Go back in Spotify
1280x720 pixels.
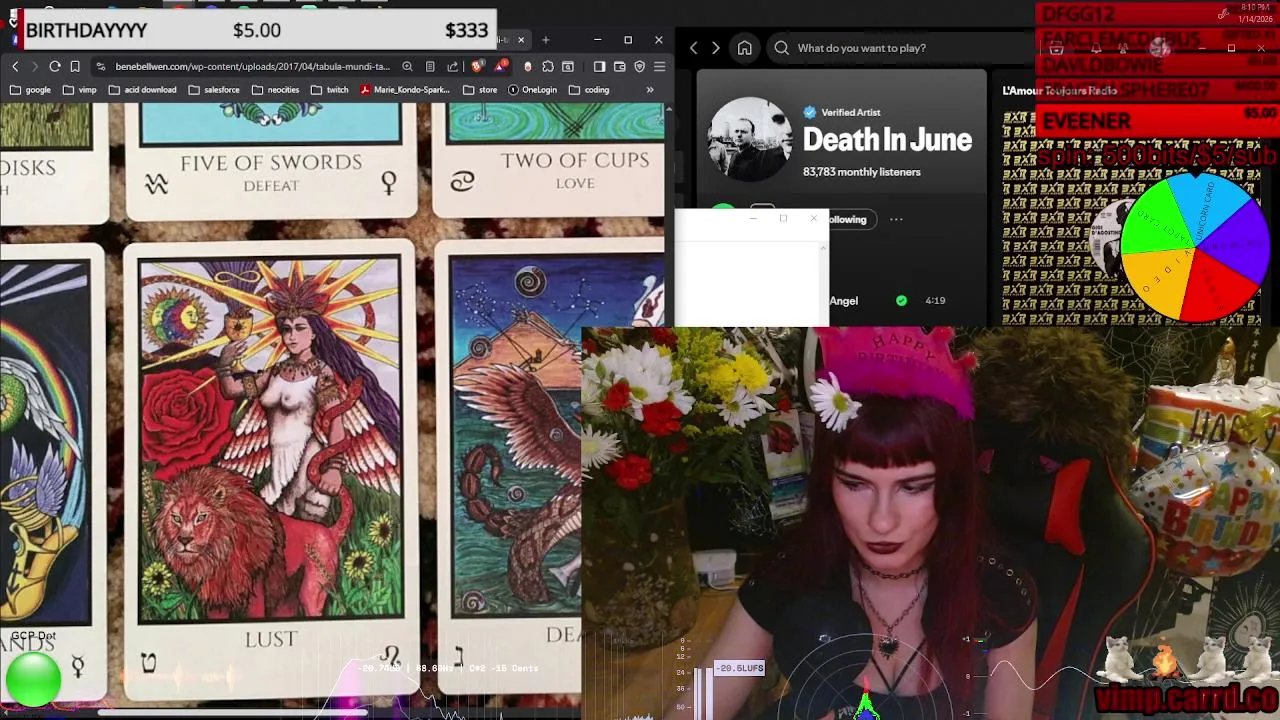[694, 48]
